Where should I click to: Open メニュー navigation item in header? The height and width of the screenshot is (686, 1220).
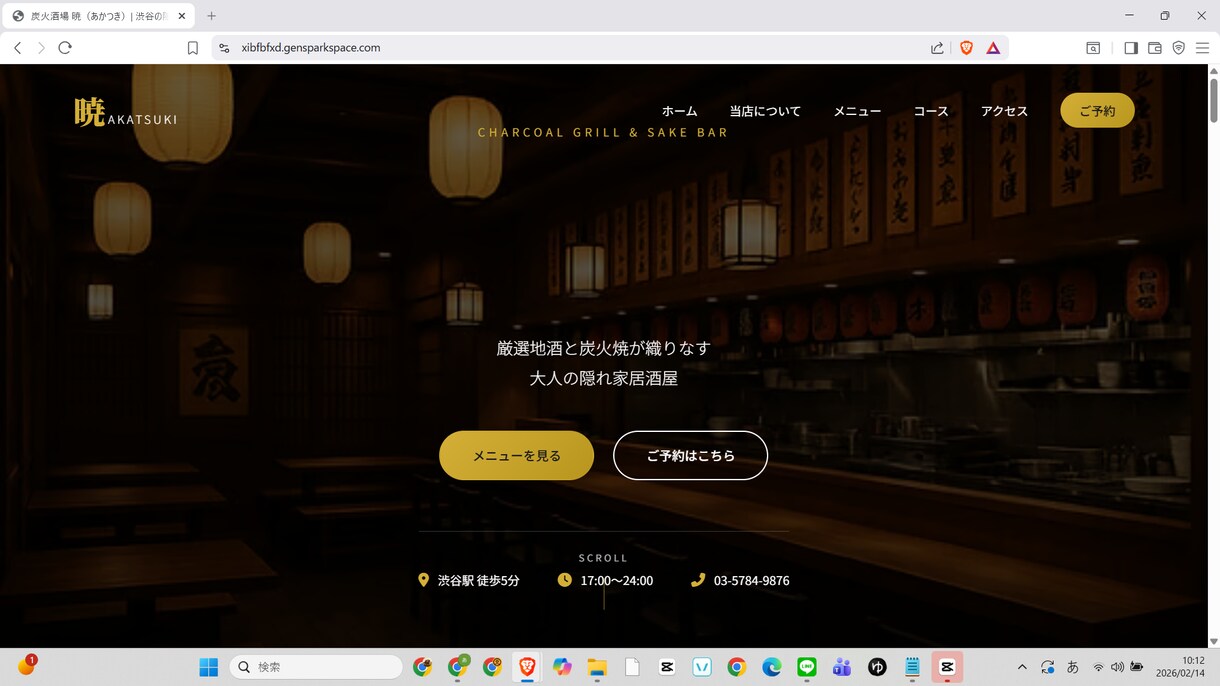pyautogui.click(x=857, y=111)
